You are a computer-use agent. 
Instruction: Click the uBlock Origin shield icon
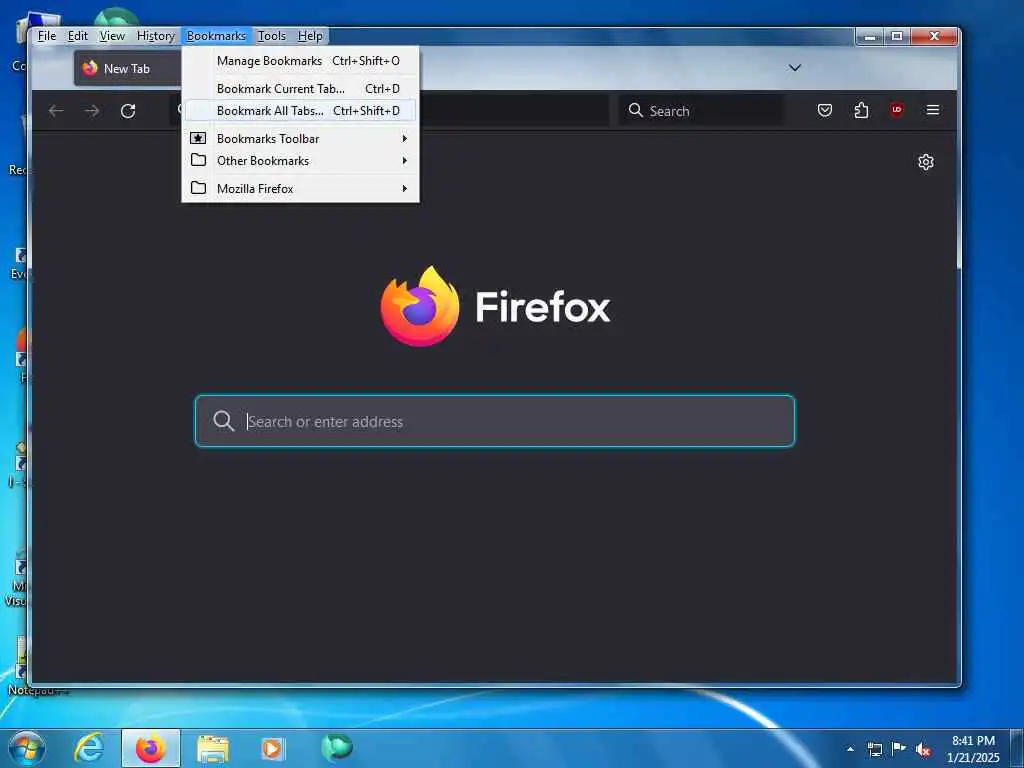pos(897,110)
